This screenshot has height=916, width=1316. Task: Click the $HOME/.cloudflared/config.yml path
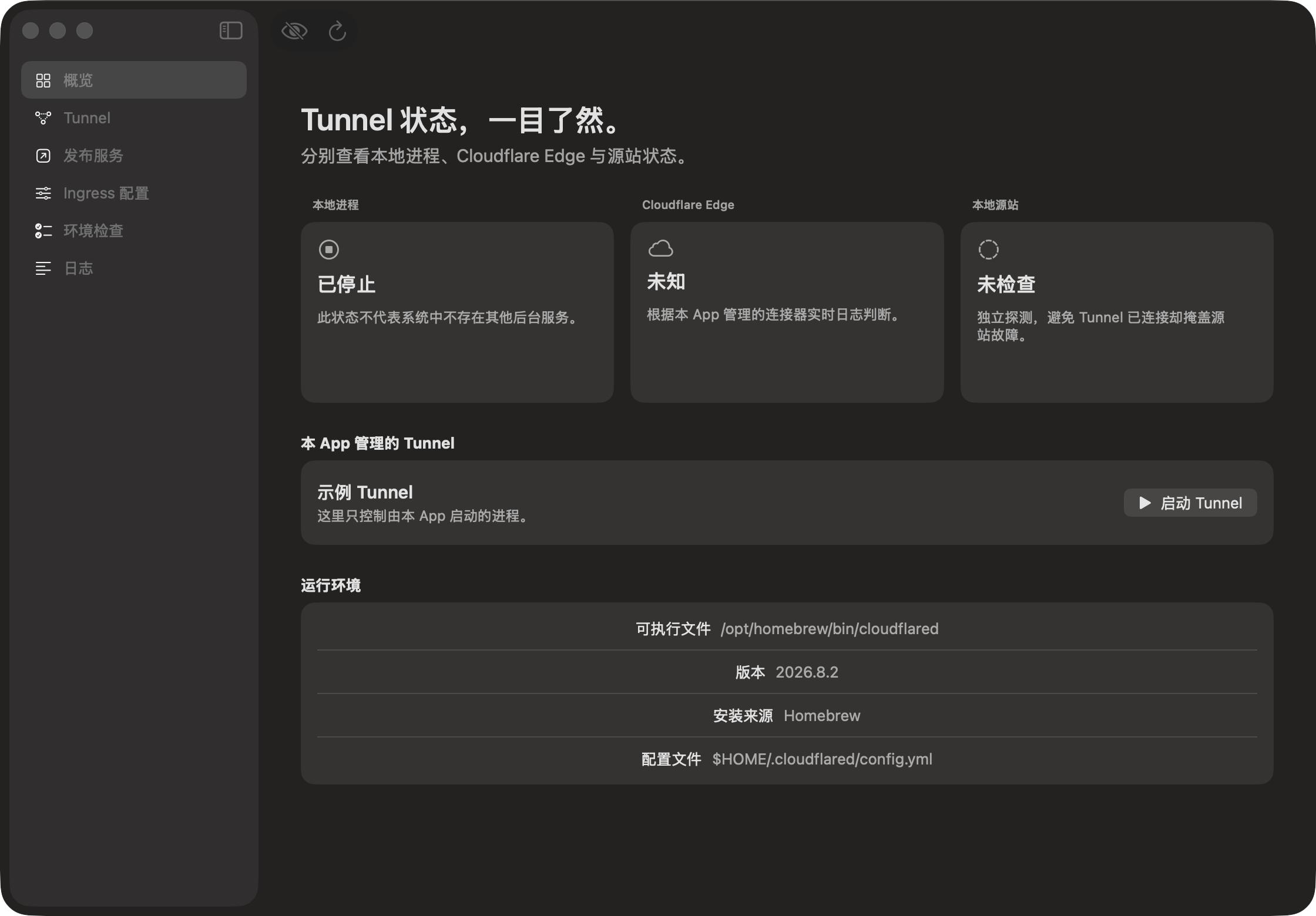coord(822,759)
